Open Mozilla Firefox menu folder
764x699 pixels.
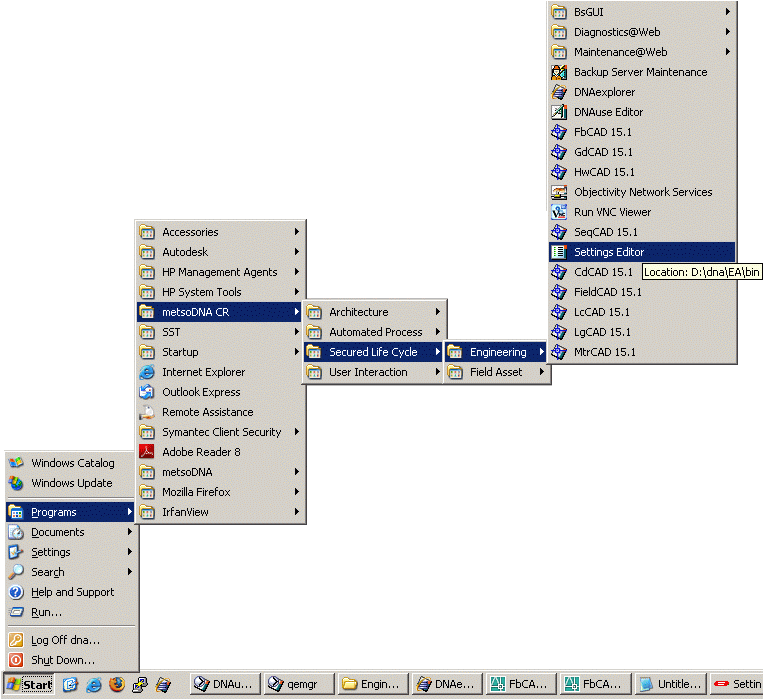[x=219, y=492]
